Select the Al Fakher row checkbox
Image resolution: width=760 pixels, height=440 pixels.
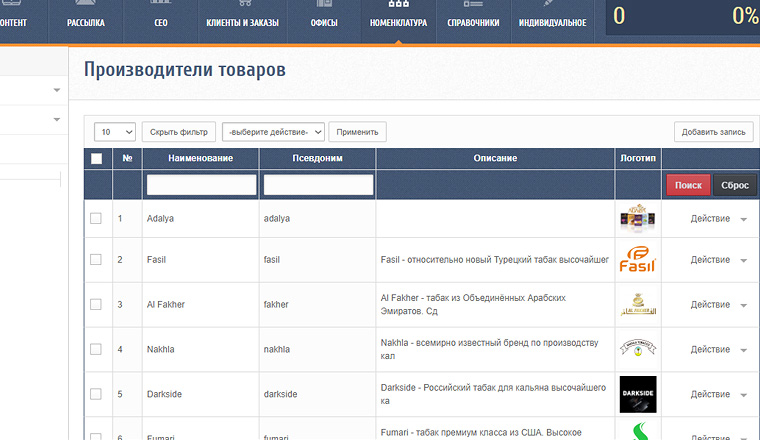tap(96, 304)
